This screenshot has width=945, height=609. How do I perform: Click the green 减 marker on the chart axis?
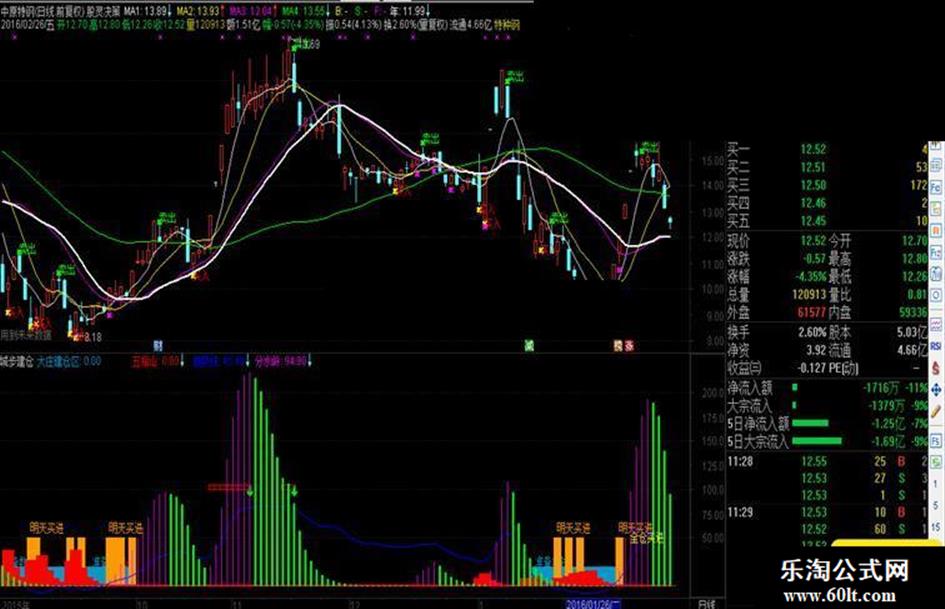coord(529,346)
